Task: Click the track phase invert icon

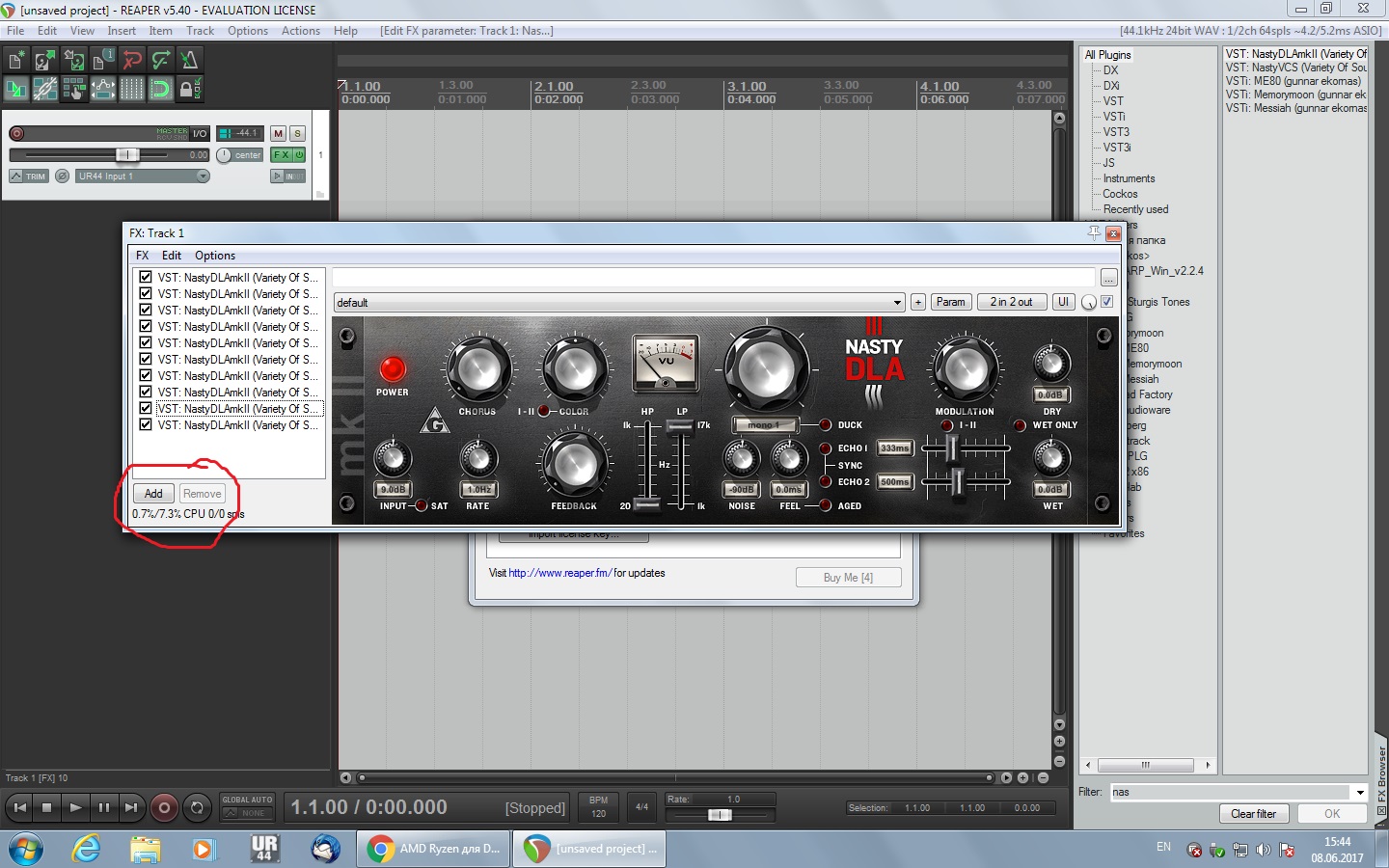Action: (63, 176)
